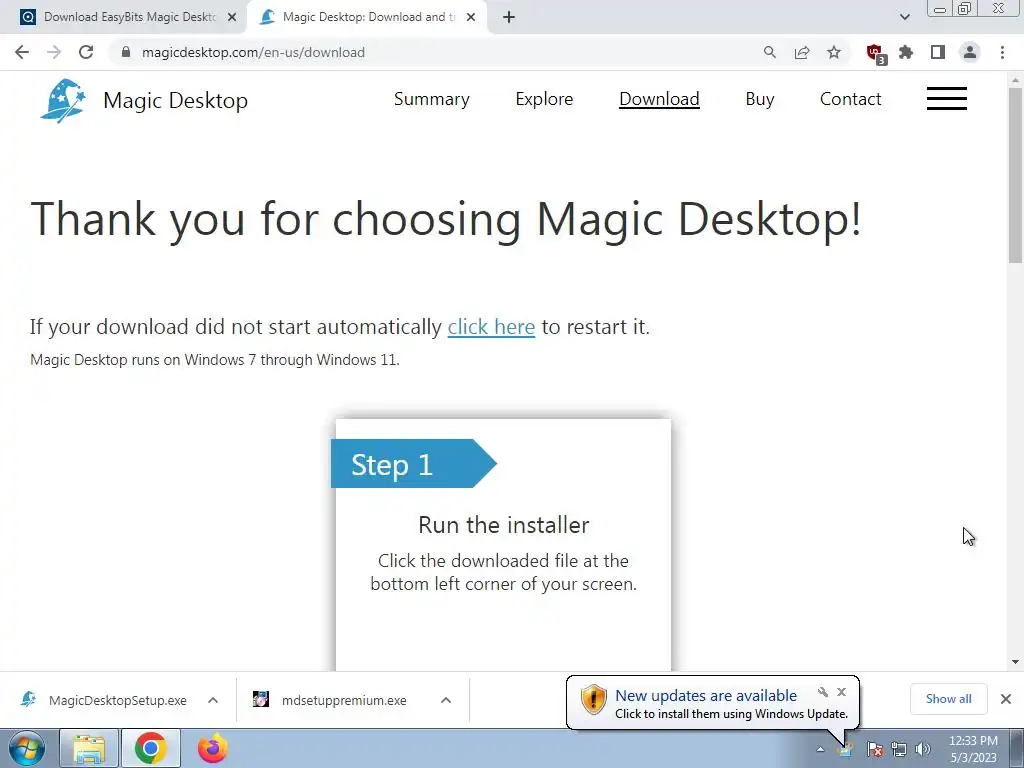1024x768 pixels.
Task: Show hidden system tray icons
Action: tap(821, 750)
